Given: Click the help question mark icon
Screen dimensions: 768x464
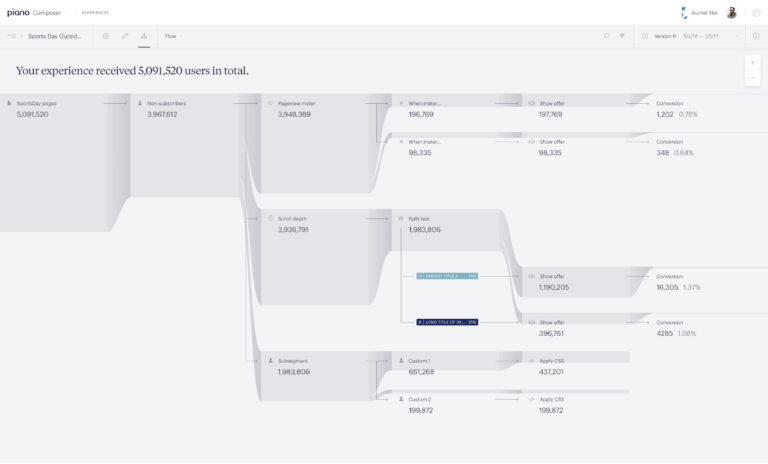Looking at the screenshot, I should tap(756, 13).
